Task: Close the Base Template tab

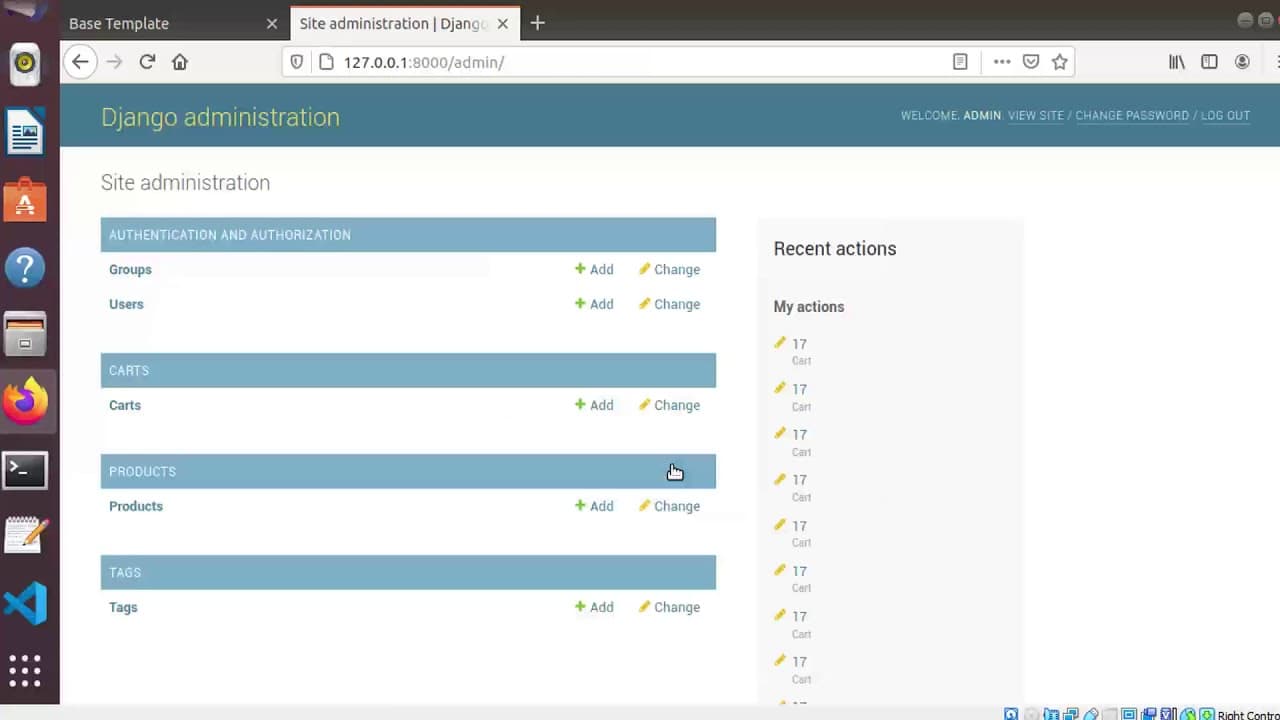Action: [272, 23]
